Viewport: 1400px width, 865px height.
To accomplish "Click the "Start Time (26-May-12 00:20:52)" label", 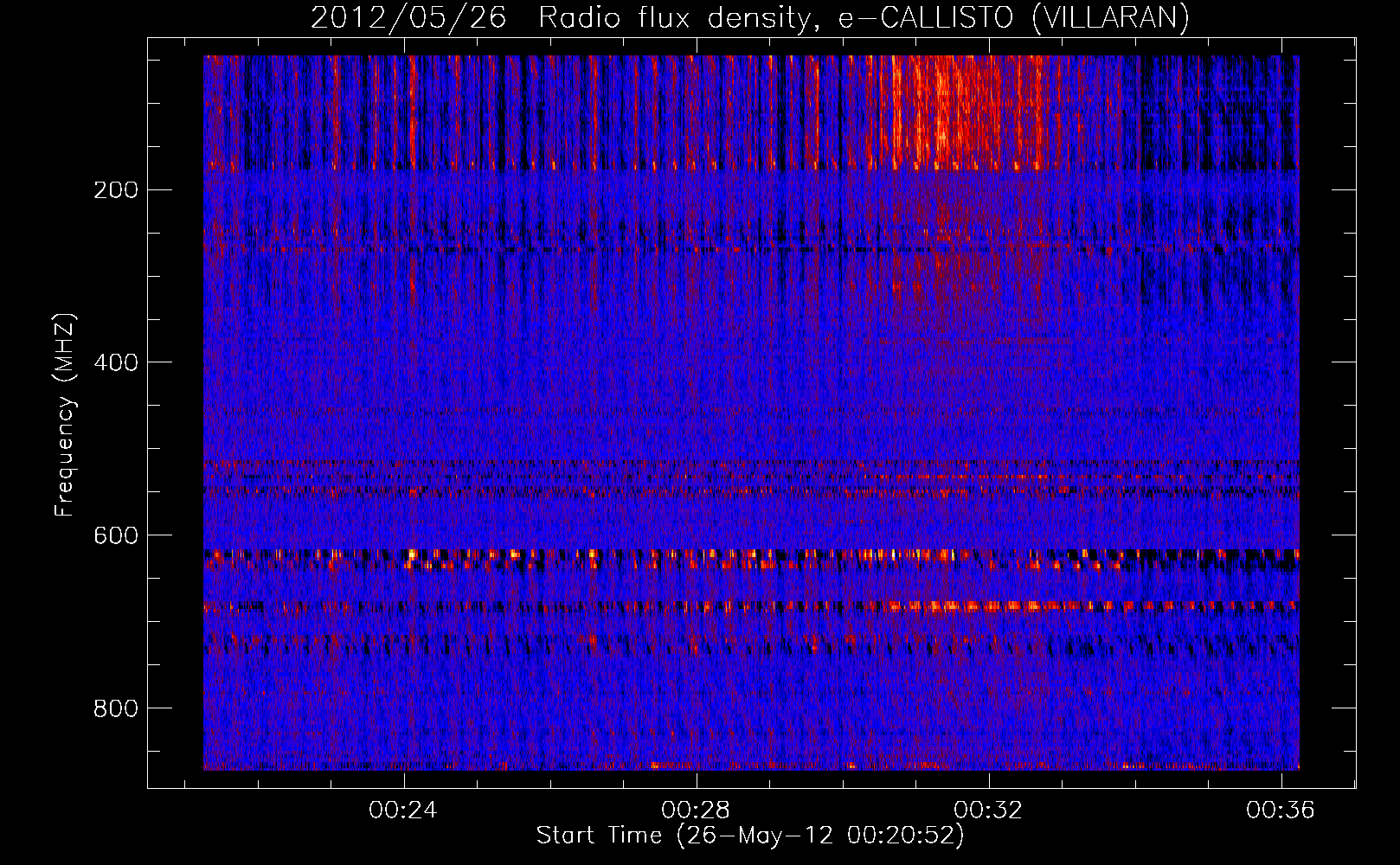I will coord(750,836).
